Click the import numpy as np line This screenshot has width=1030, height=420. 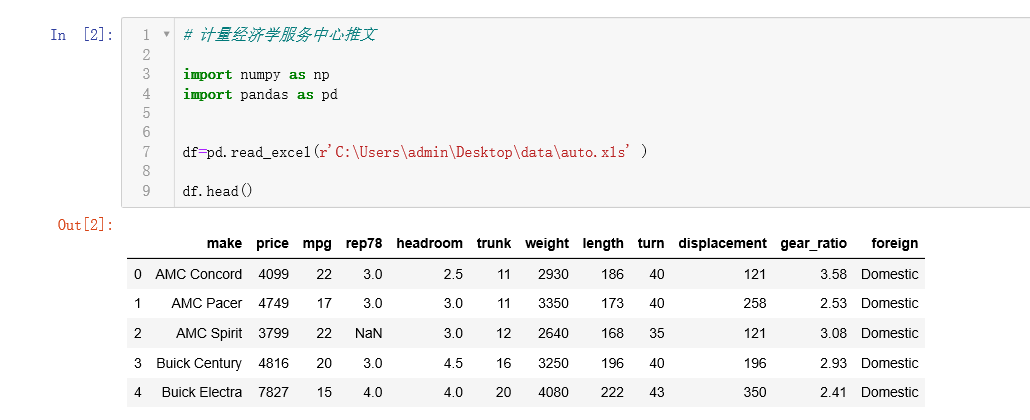point(256,74)
